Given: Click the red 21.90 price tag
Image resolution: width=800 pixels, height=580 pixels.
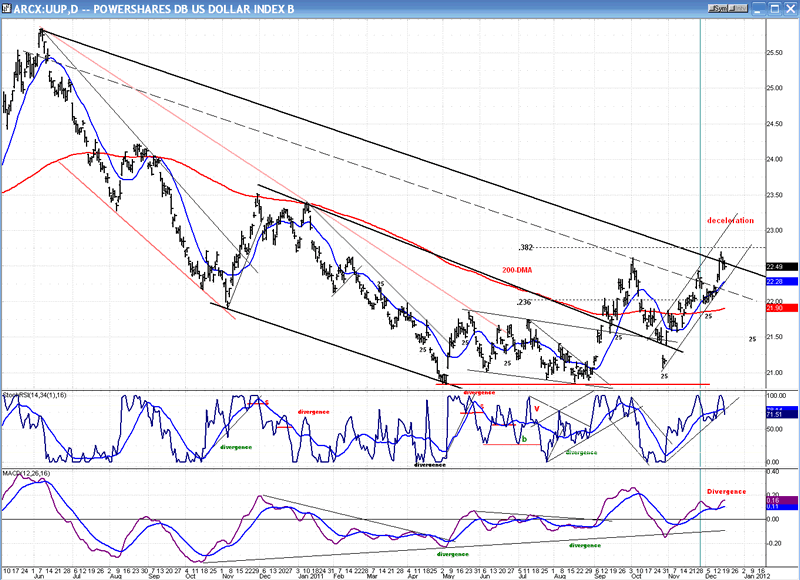Looking at the screenshot, I should pyautogui.click(x=784, y=308).
